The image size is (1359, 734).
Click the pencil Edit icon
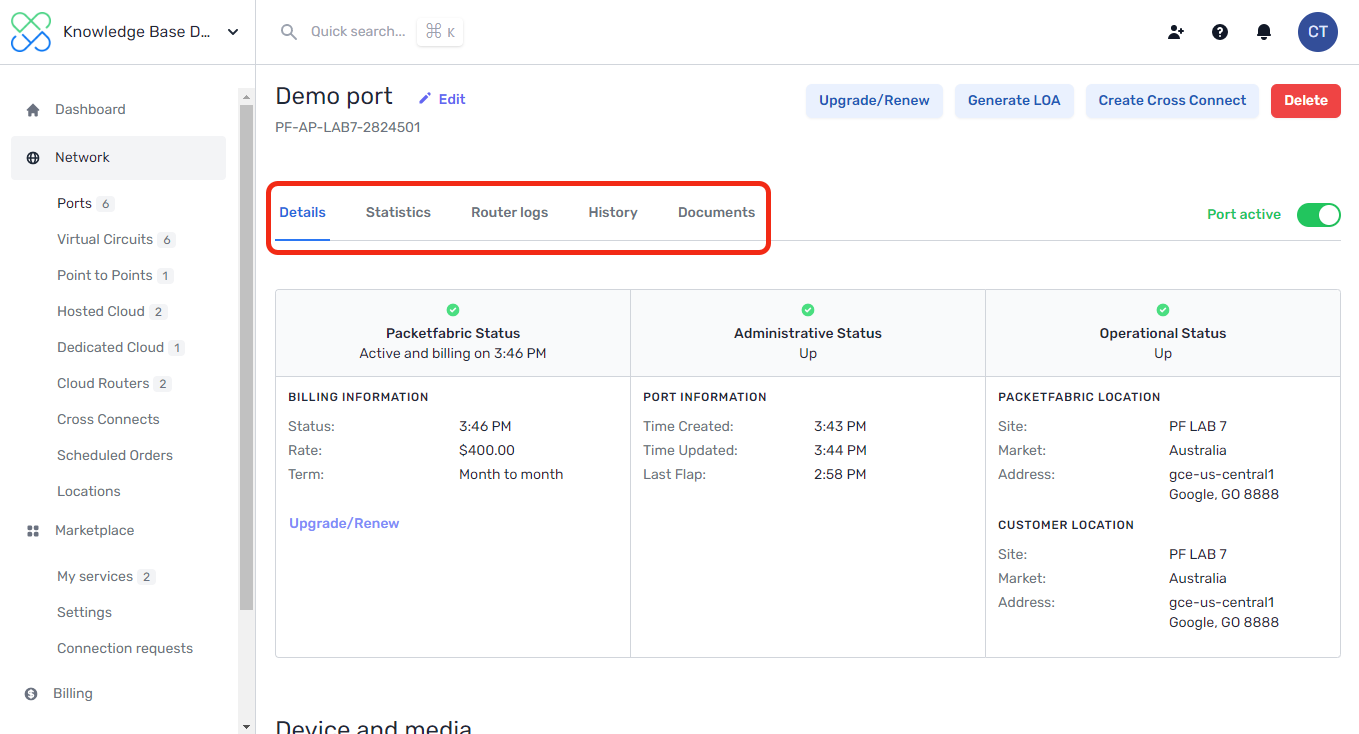click(x=425, y=99)
